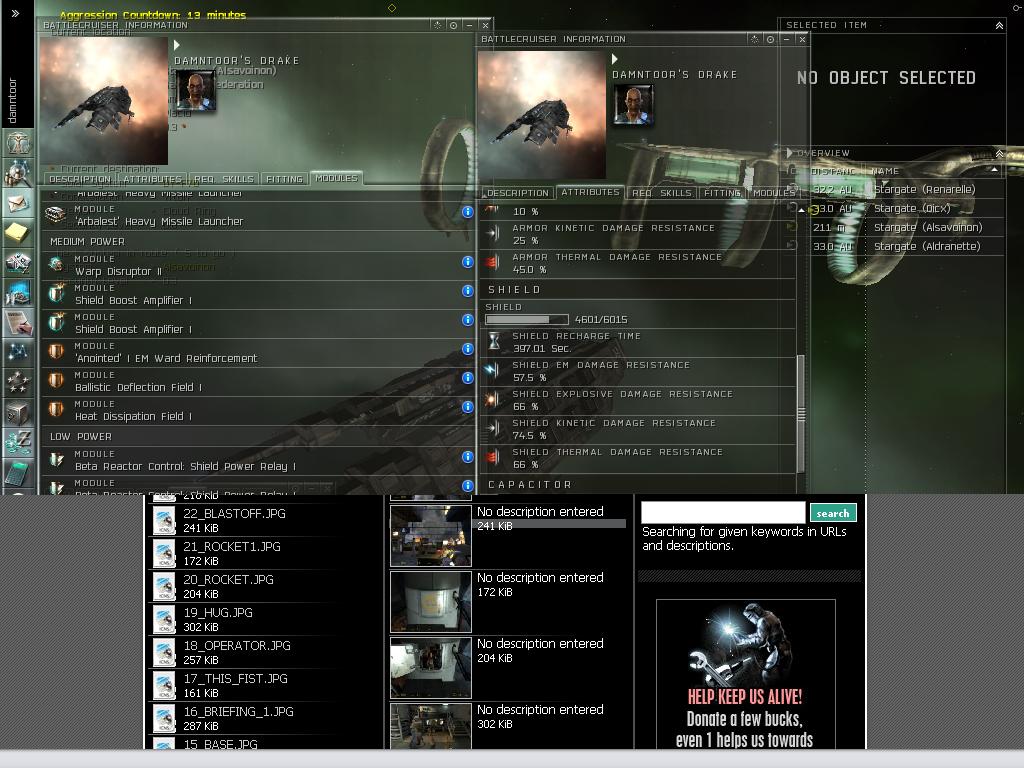The height and width of the screenshot is (768, 1024).
Task: Open the Corporation stars icon
Action: 18,383
